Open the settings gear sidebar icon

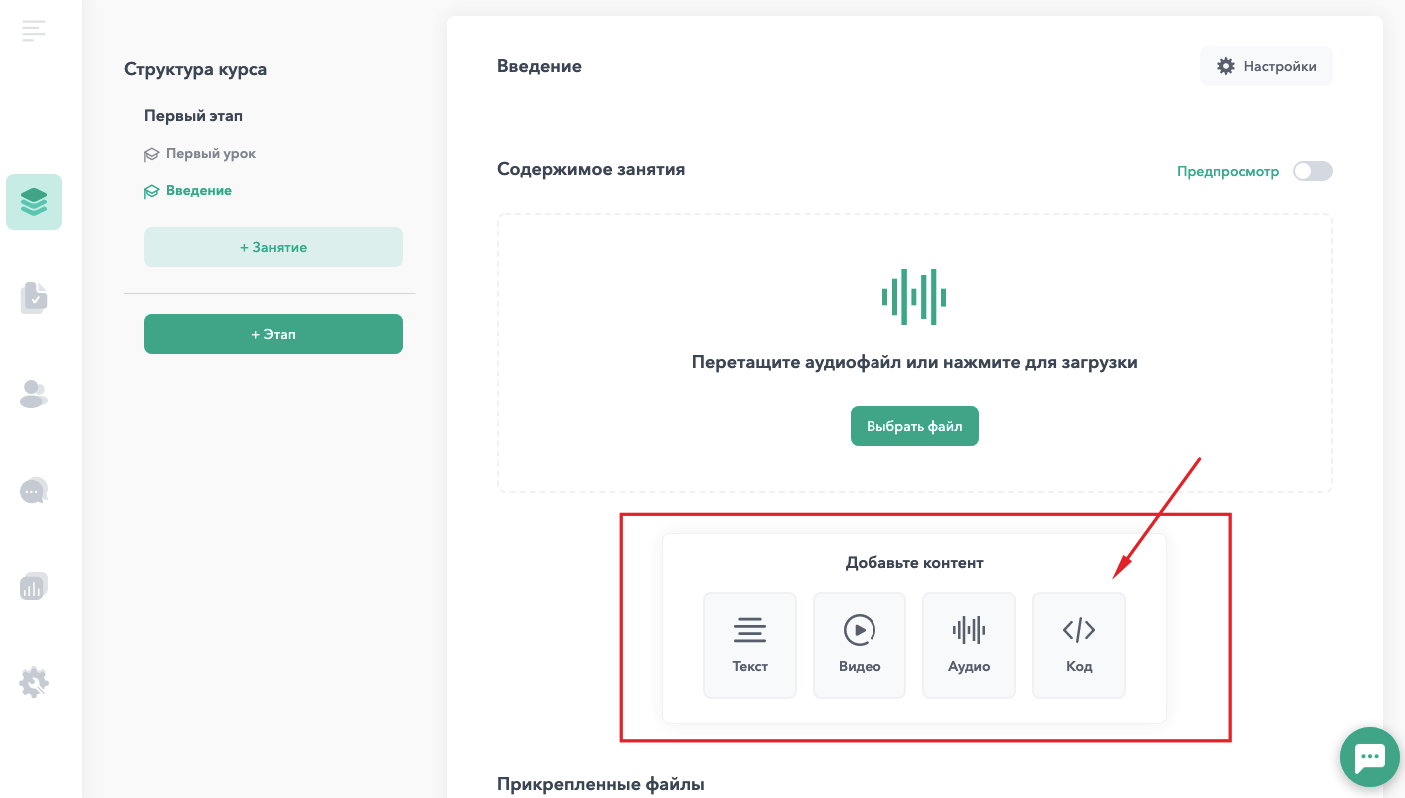coord(34,682)
